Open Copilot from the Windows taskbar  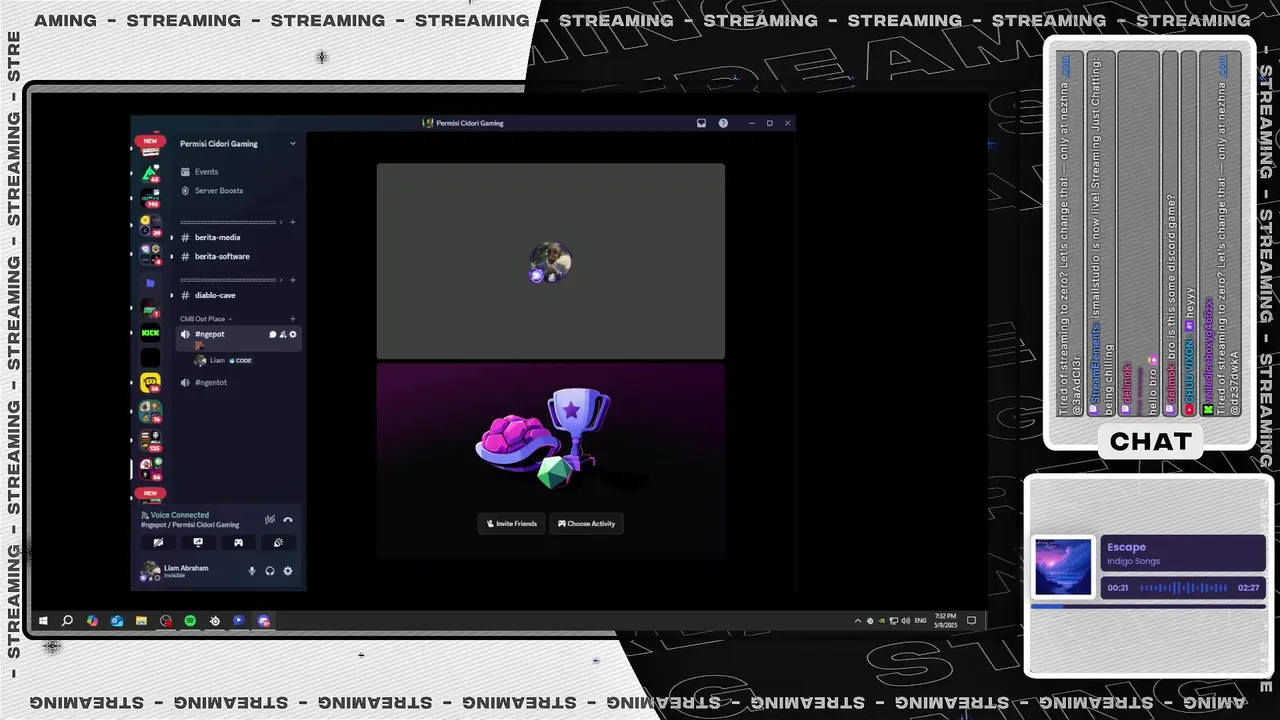[x=92, y=621]
